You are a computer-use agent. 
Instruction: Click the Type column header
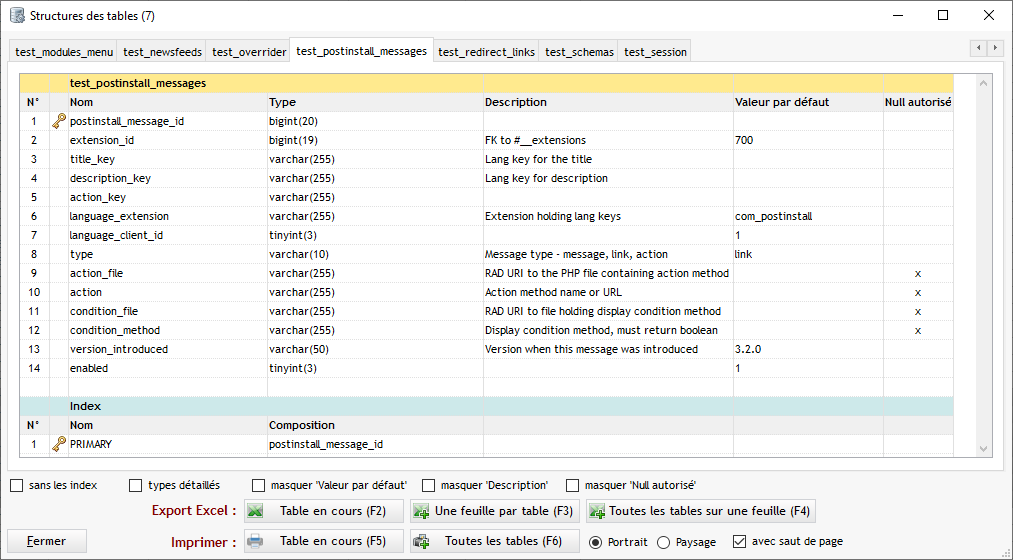tap(375, 102)
